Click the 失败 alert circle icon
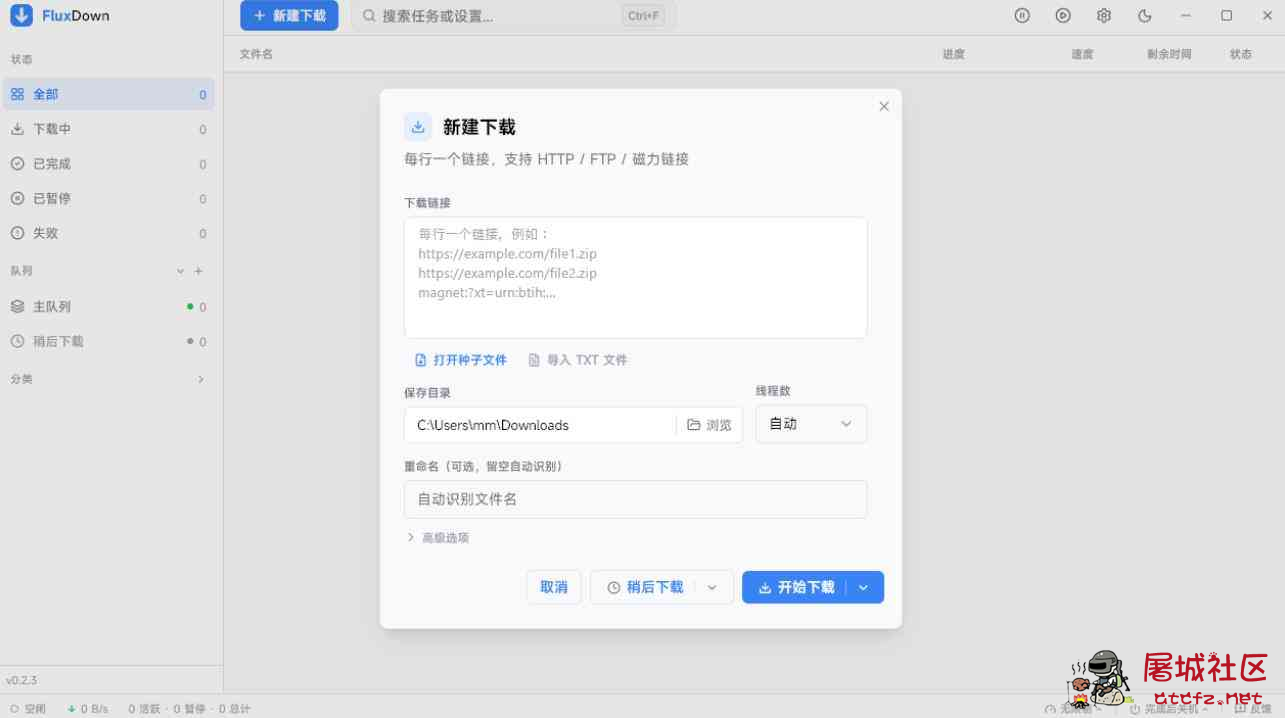Viewport: 1285px width, 718px height. [x=17, y=233]
